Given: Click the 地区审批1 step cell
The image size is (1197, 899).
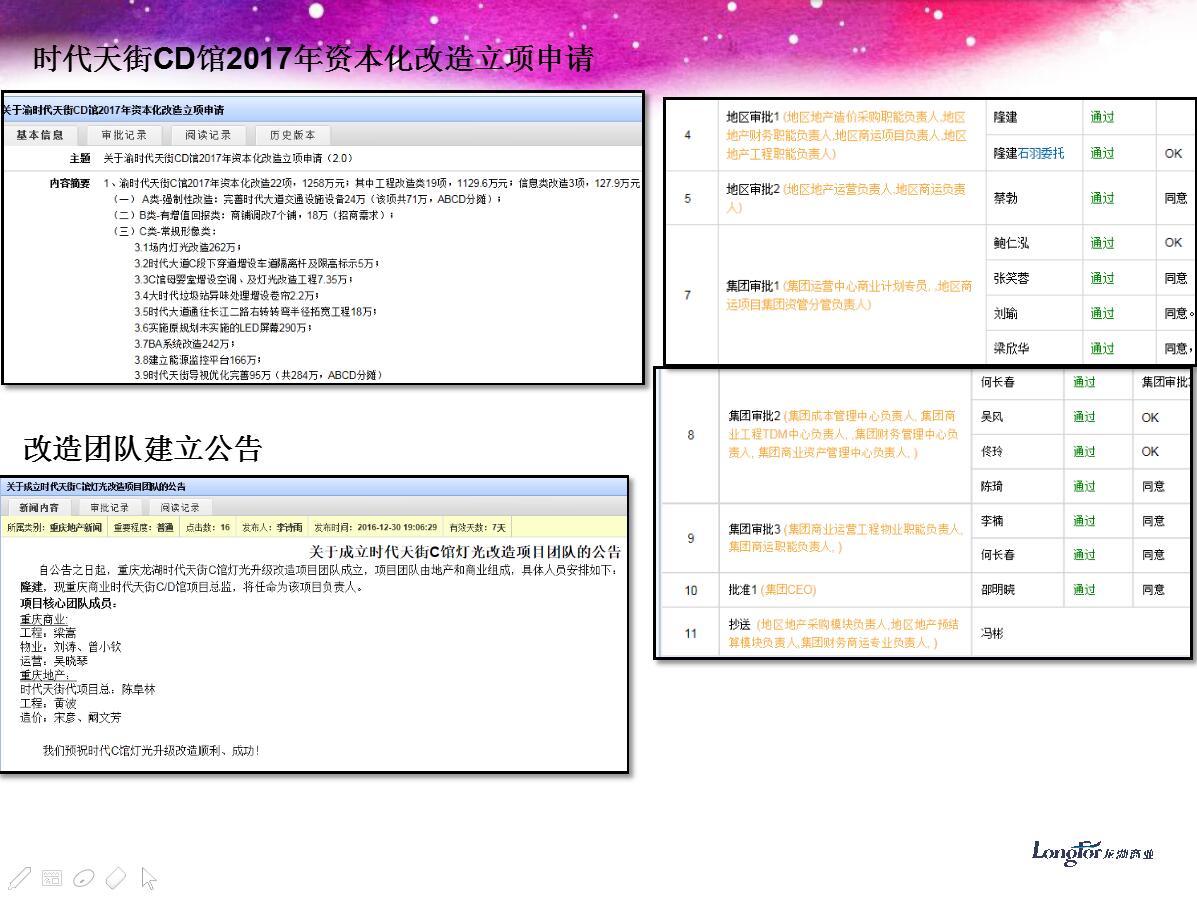Looking at the screenshot, I should [852, 135].
